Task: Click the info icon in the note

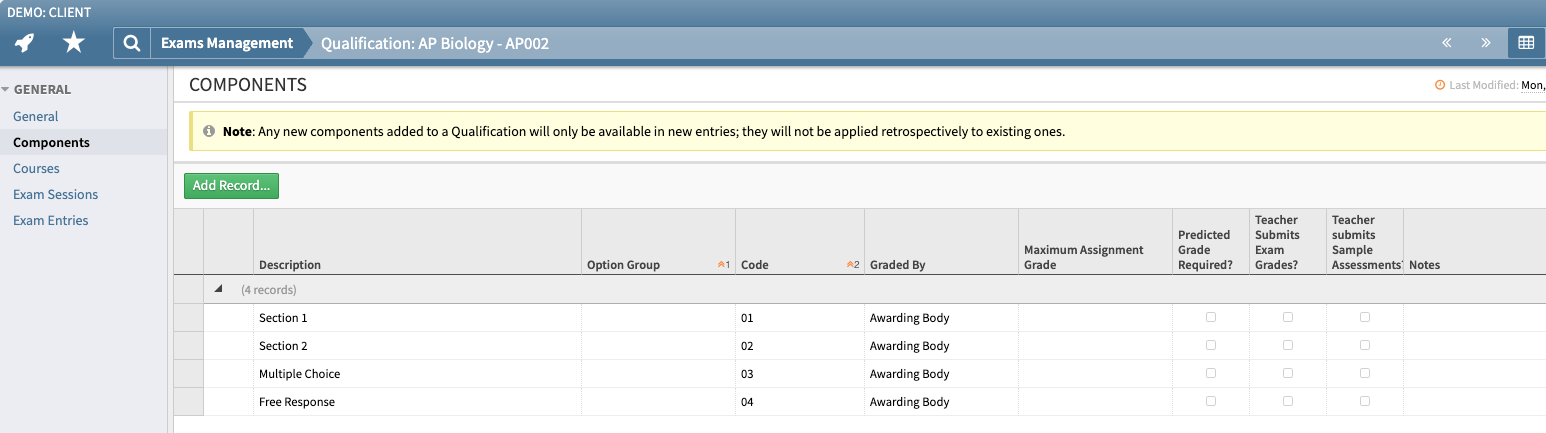Action: [209, 131]
